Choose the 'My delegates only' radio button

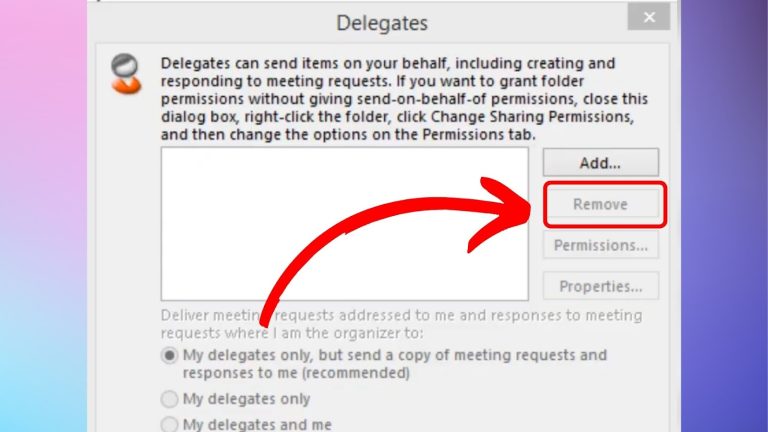(169, 399)
